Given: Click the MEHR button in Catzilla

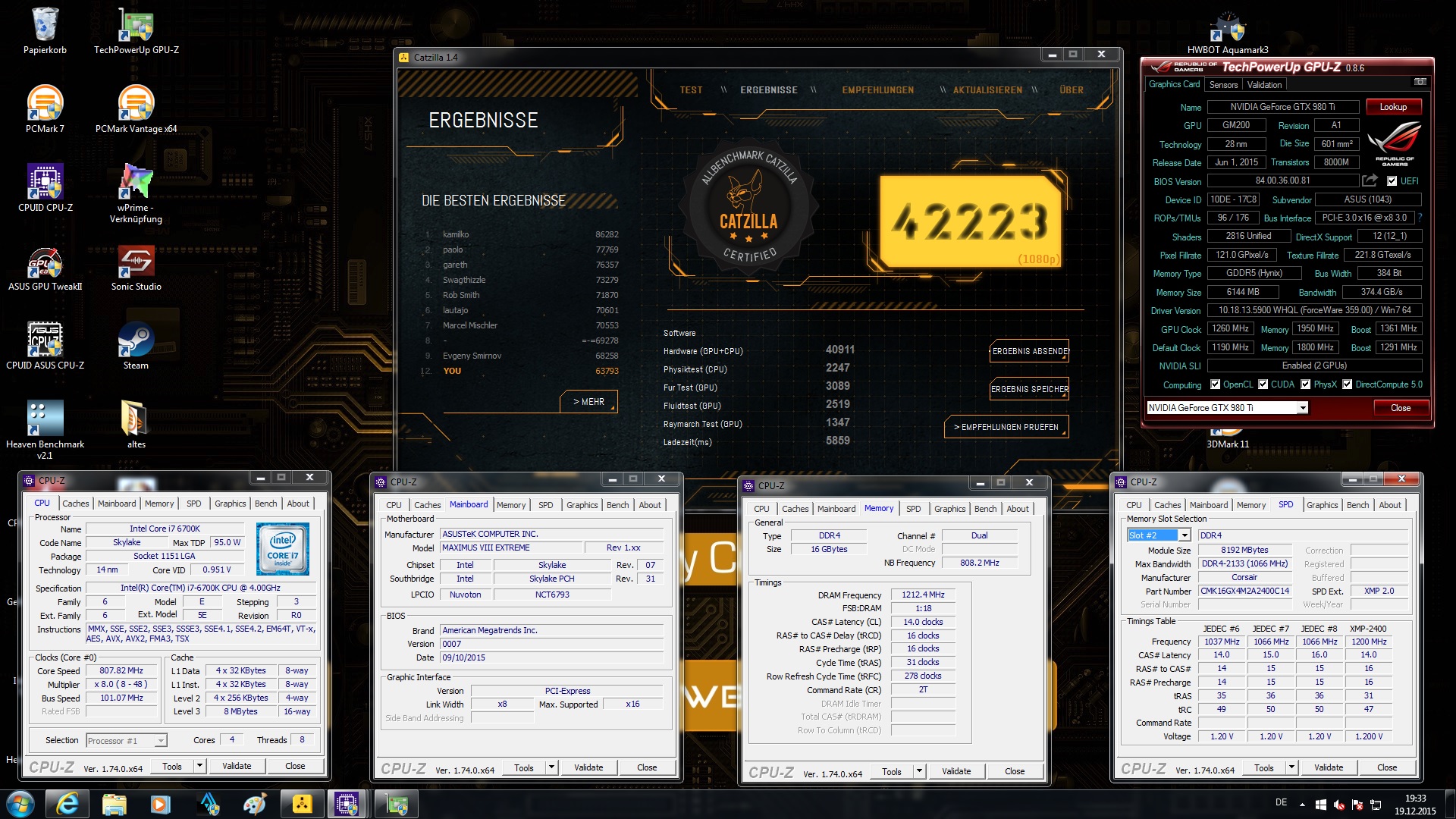Looking at the screenshot, I should coord(588,402).
